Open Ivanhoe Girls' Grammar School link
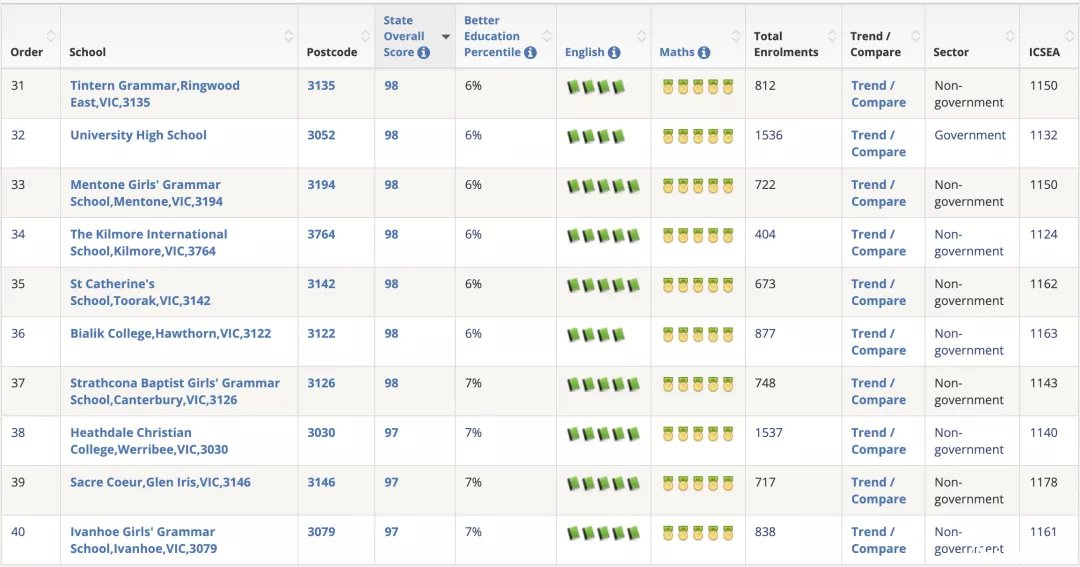Image resolution: width=1080 pixels, height=567 pixels. (143, 540)
